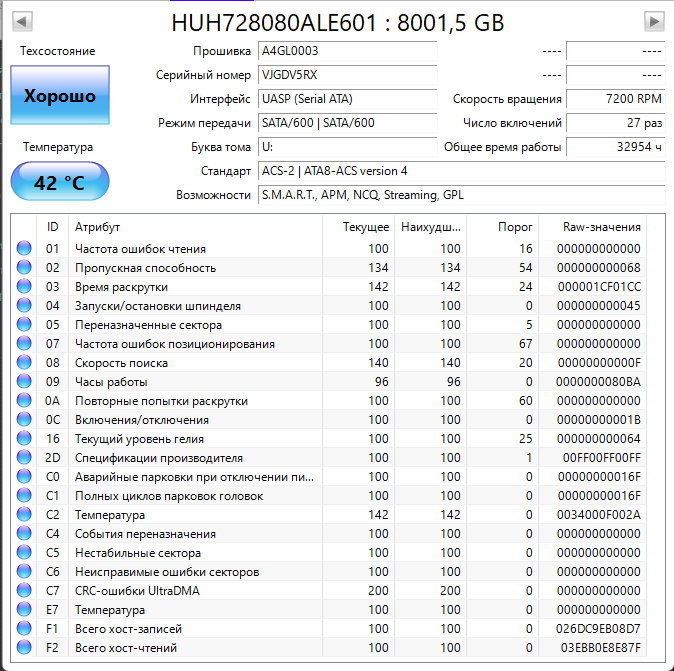
Task: Click status orb for attribute F1
Action: pos(24,628)
